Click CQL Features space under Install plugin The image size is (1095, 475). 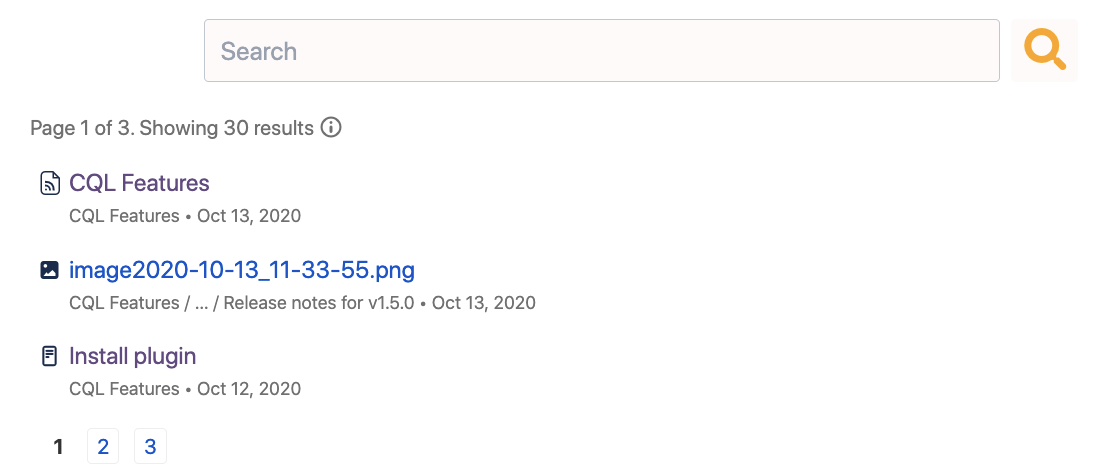[124, 389]
